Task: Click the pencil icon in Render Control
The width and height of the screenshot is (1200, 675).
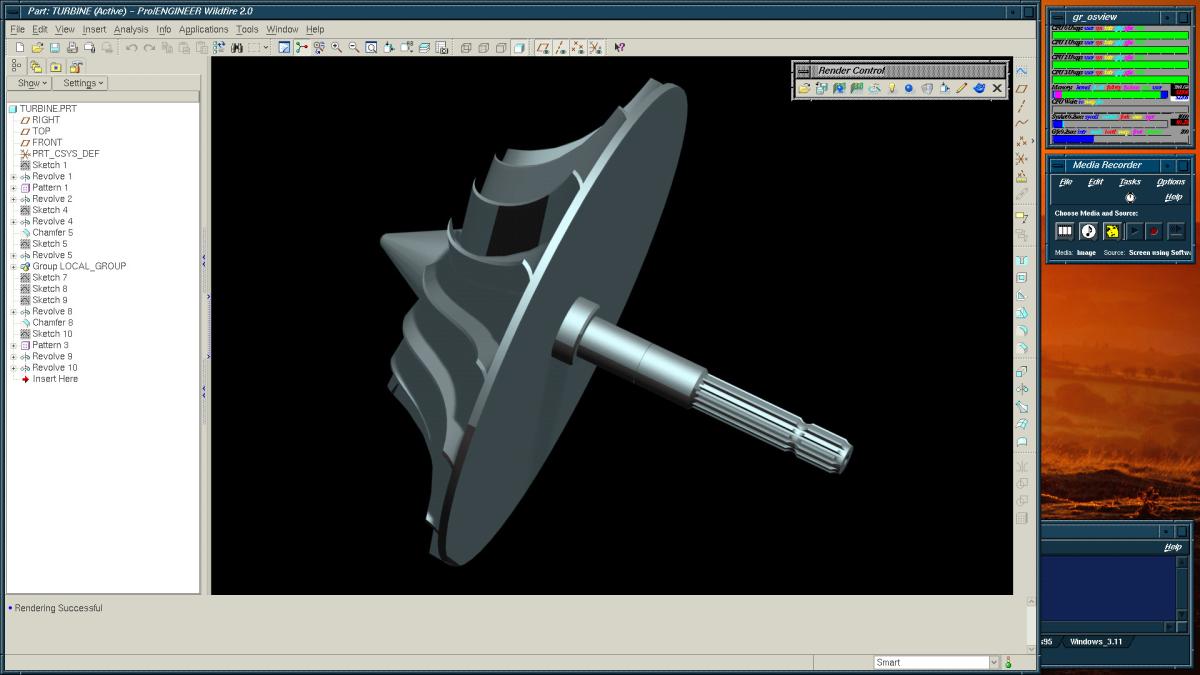Action: point(961,88)
